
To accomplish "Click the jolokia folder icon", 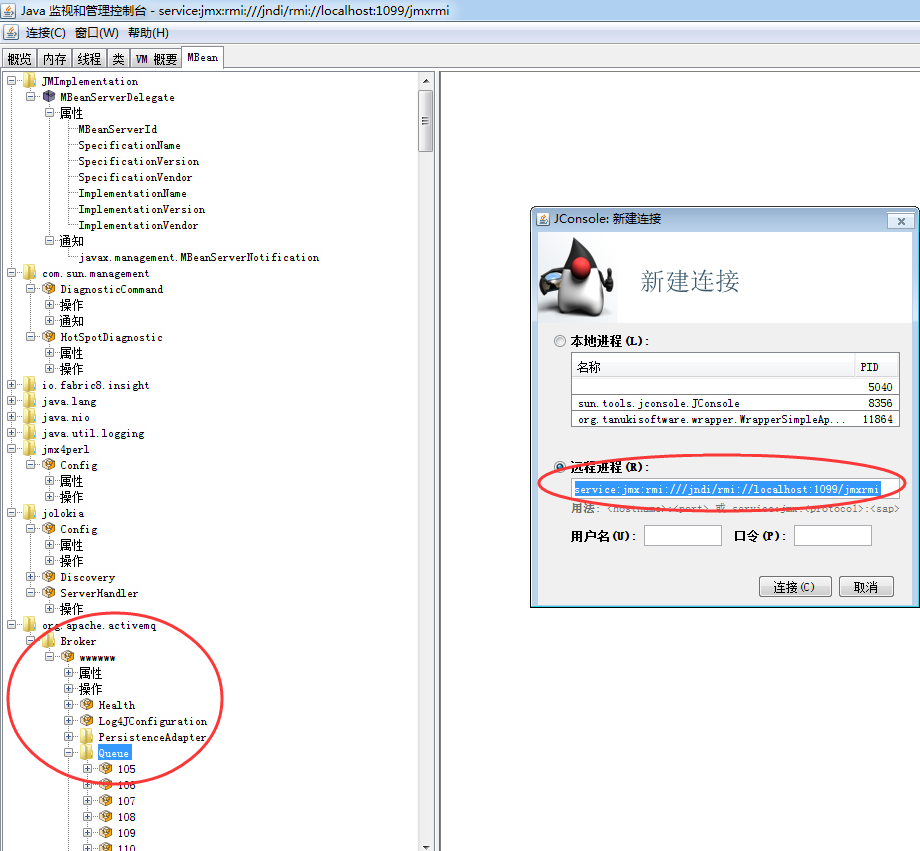I will 29,513.
